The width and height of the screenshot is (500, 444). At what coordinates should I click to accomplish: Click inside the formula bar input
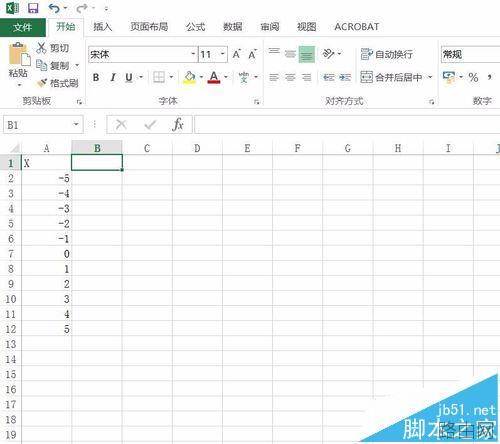(x=347, y=125)
